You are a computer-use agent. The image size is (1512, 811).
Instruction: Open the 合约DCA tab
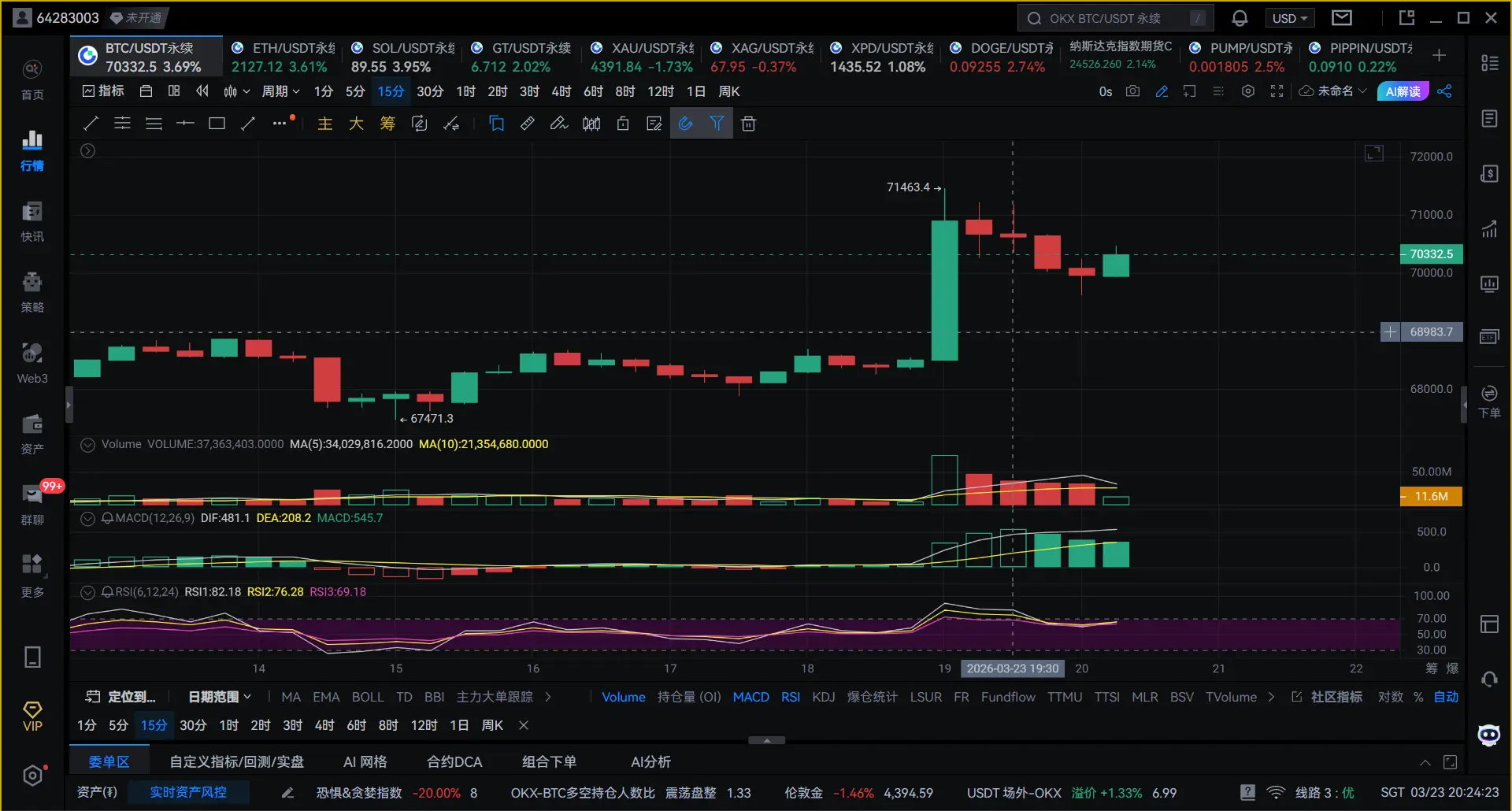pyautogui.click(x=454, y=761)
